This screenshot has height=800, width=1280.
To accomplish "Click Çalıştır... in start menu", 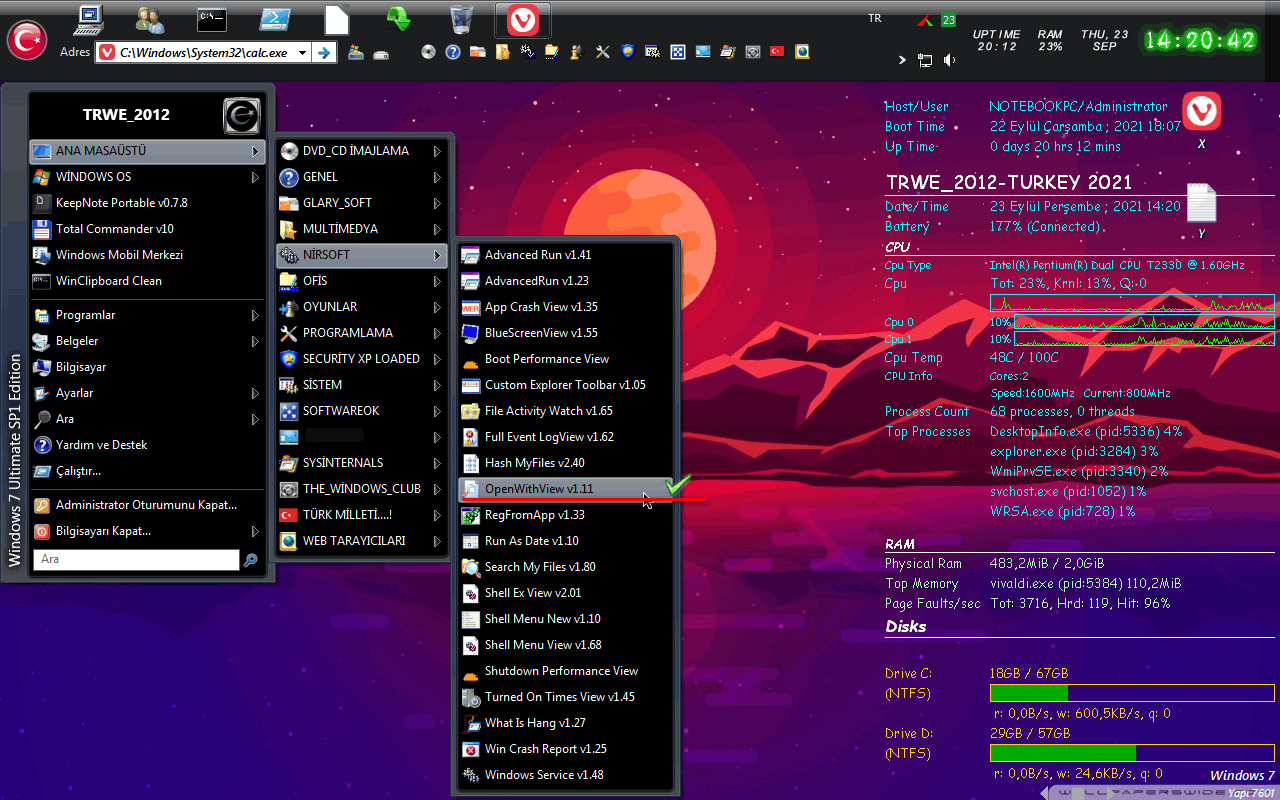I will pos(147,471).
